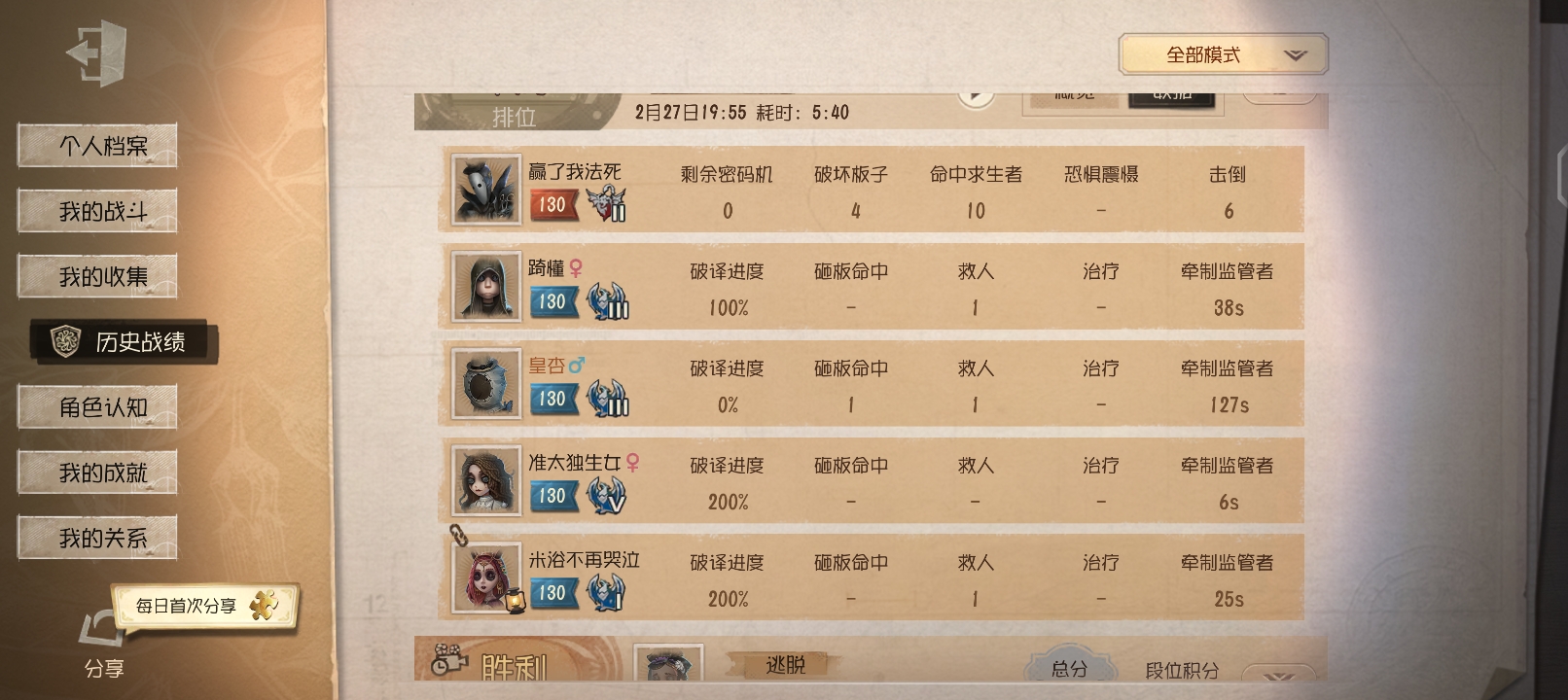Click the puzzle piece daily share reward

click(x=264, y=605)
